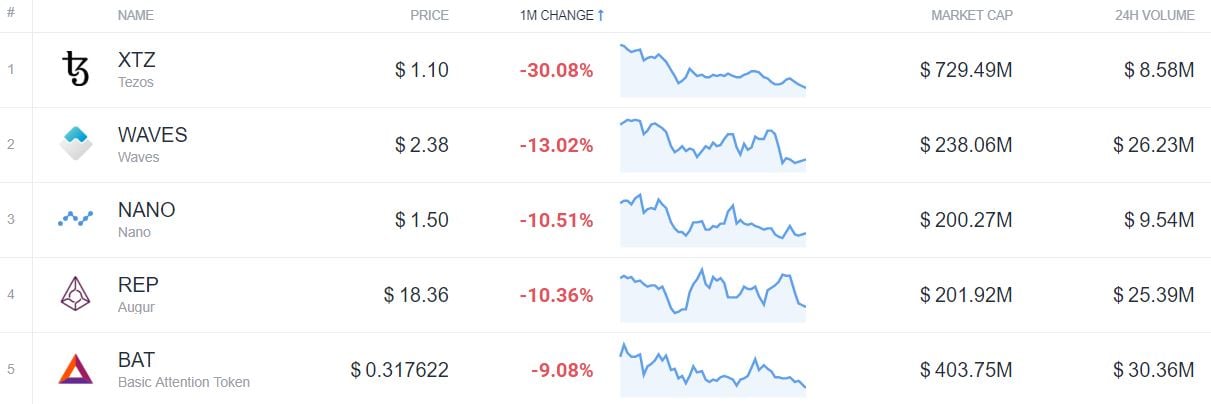Click the # rank column header
Viewport: 1211px width, 404px height.
point(10,16)
